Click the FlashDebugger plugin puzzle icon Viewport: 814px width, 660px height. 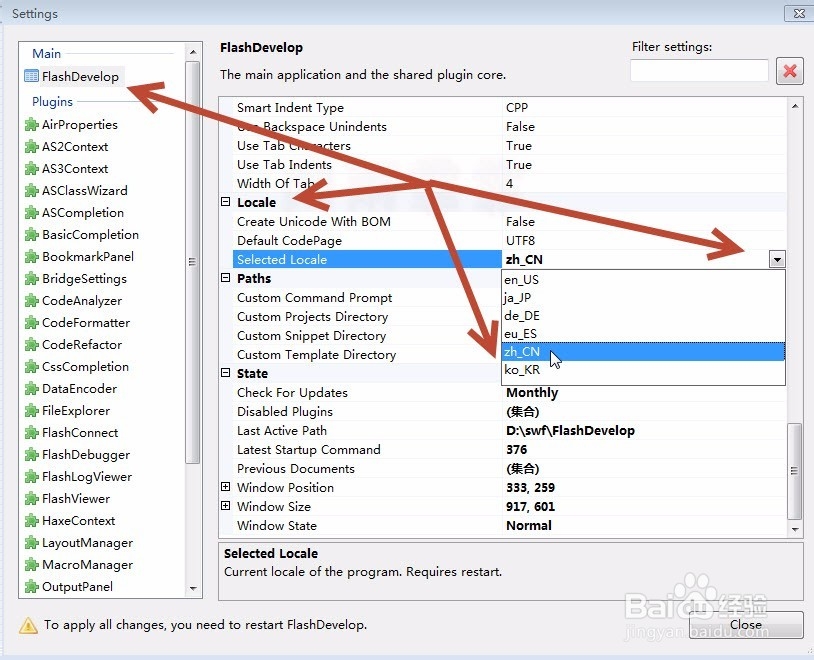point(32,454)
